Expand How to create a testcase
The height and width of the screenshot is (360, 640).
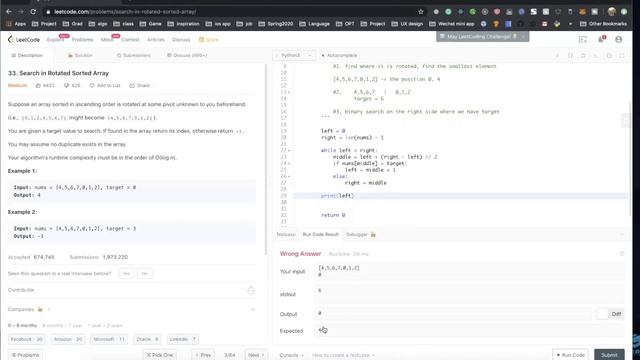point(343,355)
